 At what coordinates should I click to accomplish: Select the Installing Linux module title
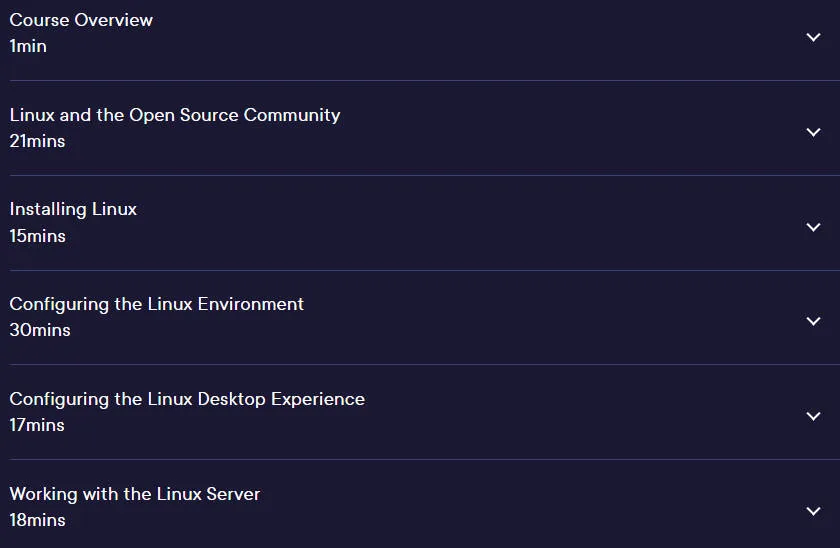73,209
